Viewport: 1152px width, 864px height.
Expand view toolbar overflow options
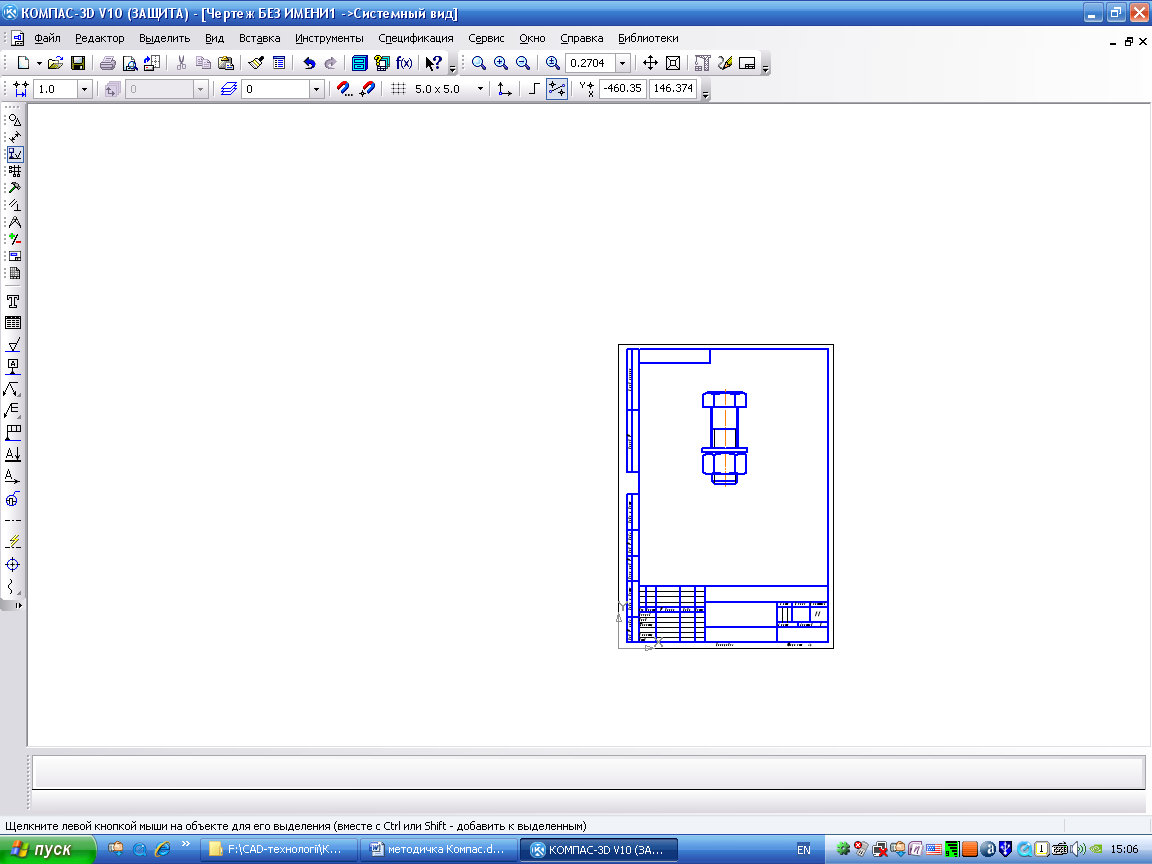tap(766, 68)
